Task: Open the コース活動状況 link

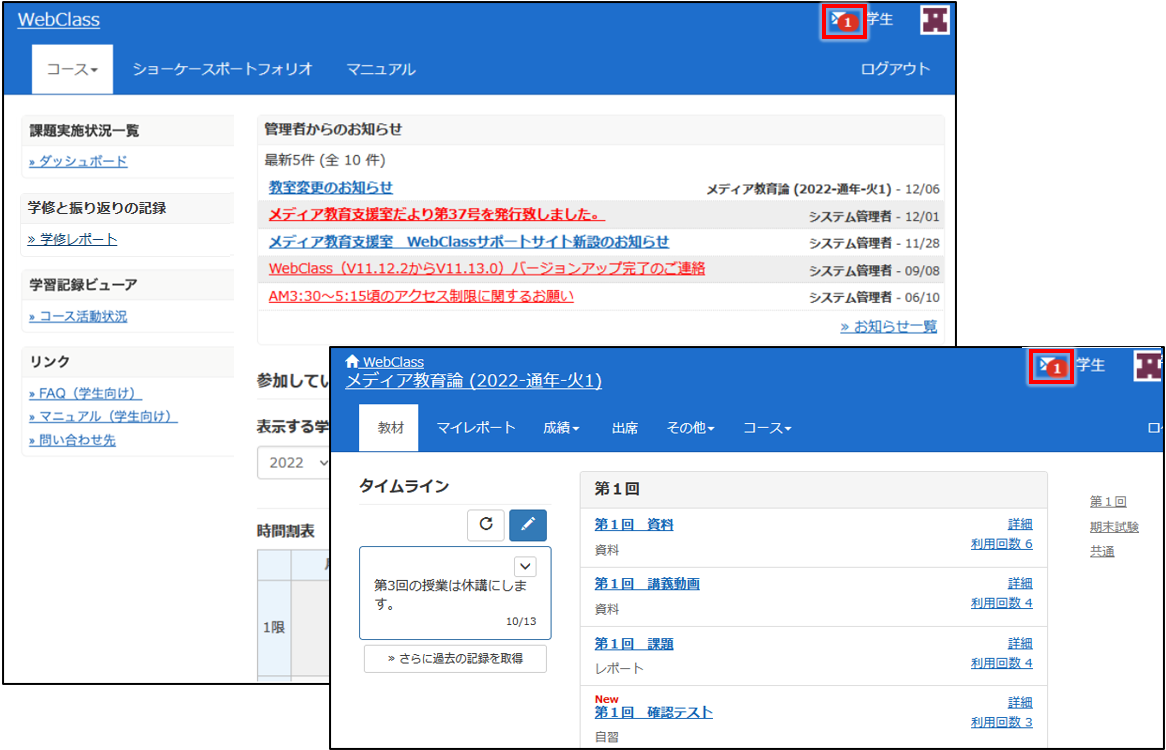Action: click(x=78, y=317)
